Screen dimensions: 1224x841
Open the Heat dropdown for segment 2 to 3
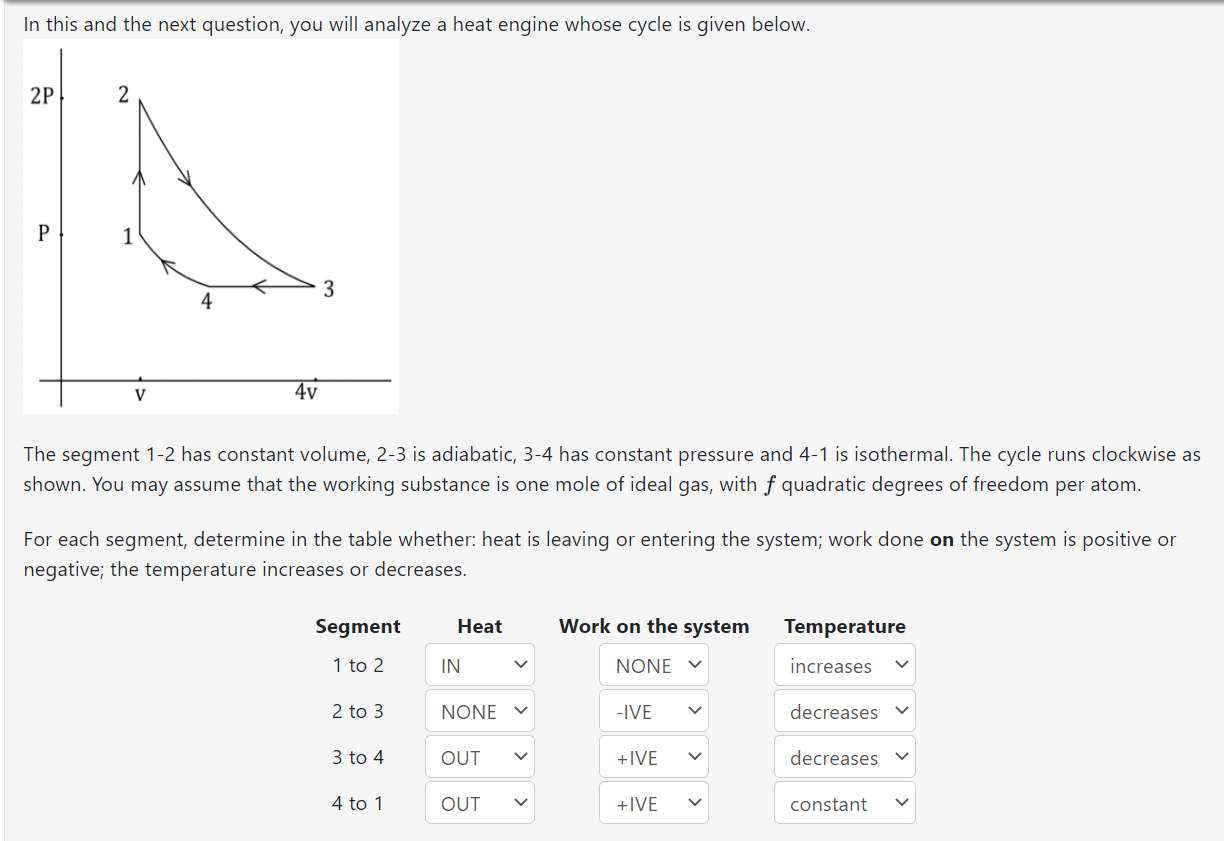pyautogui.click(x=479, y=710)
